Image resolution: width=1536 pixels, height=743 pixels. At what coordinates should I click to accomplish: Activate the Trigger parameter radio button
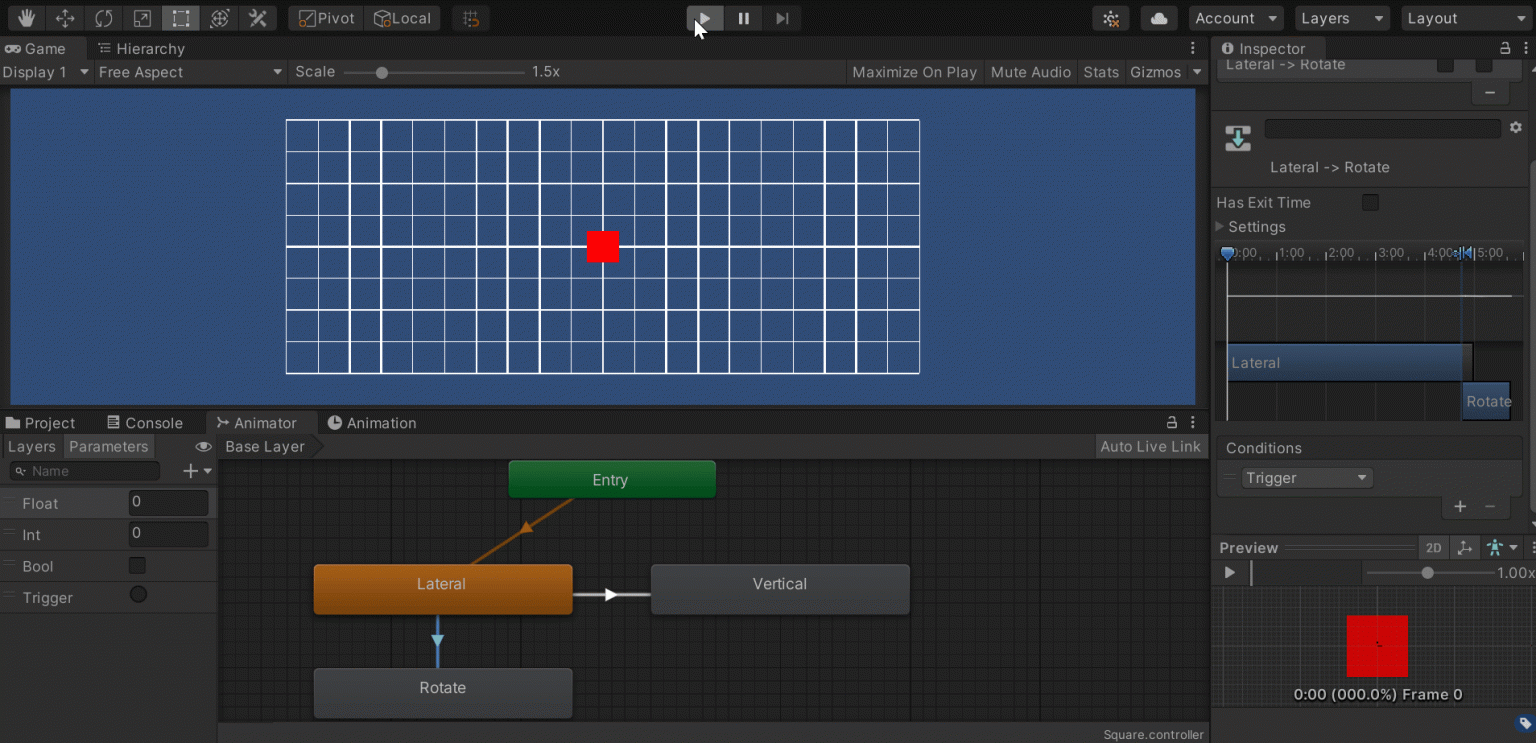coord(138,595)
